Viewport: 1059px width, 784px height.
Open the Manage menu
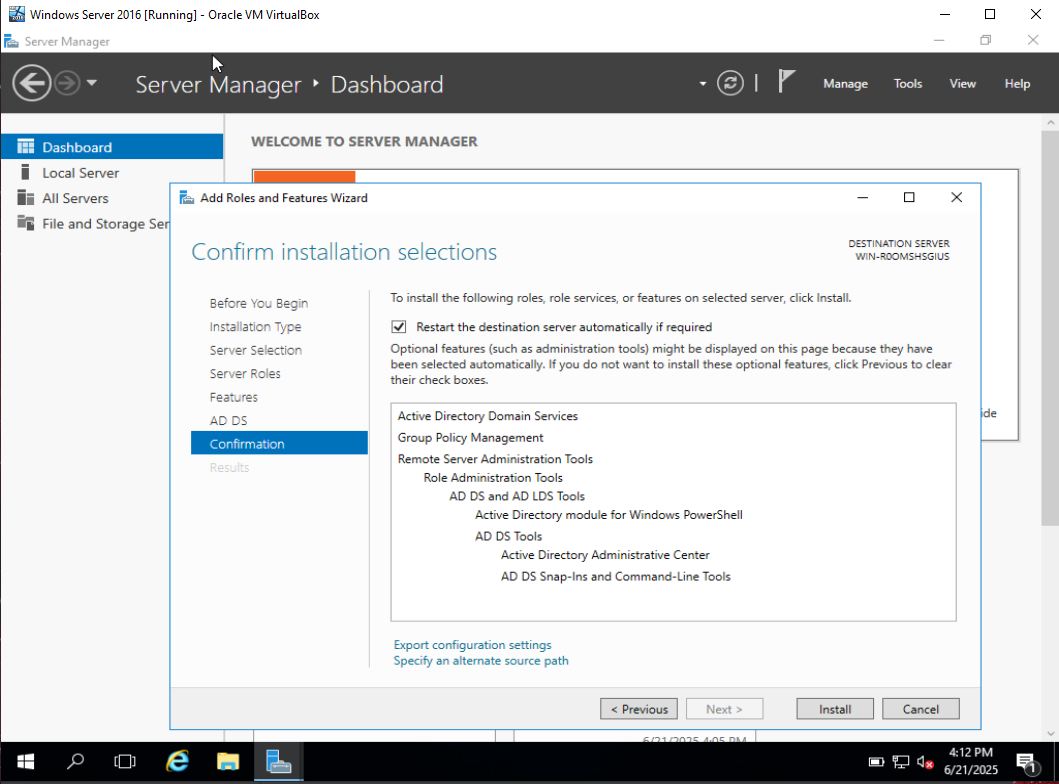point(845,84)
